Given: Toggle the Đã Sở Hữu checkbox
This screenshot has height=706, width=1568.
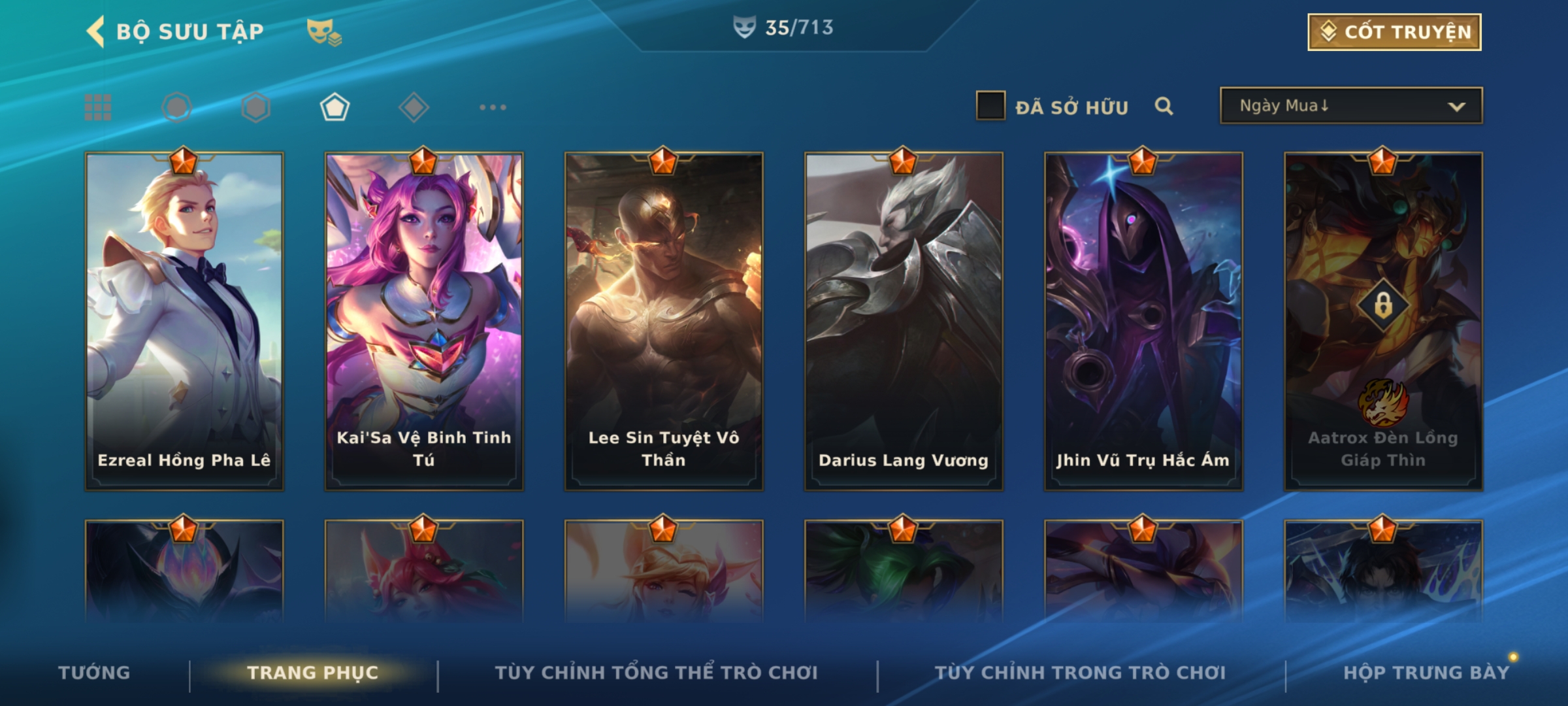Looking at the screenshot, I should pyautogui.click(x=990, y=106).
